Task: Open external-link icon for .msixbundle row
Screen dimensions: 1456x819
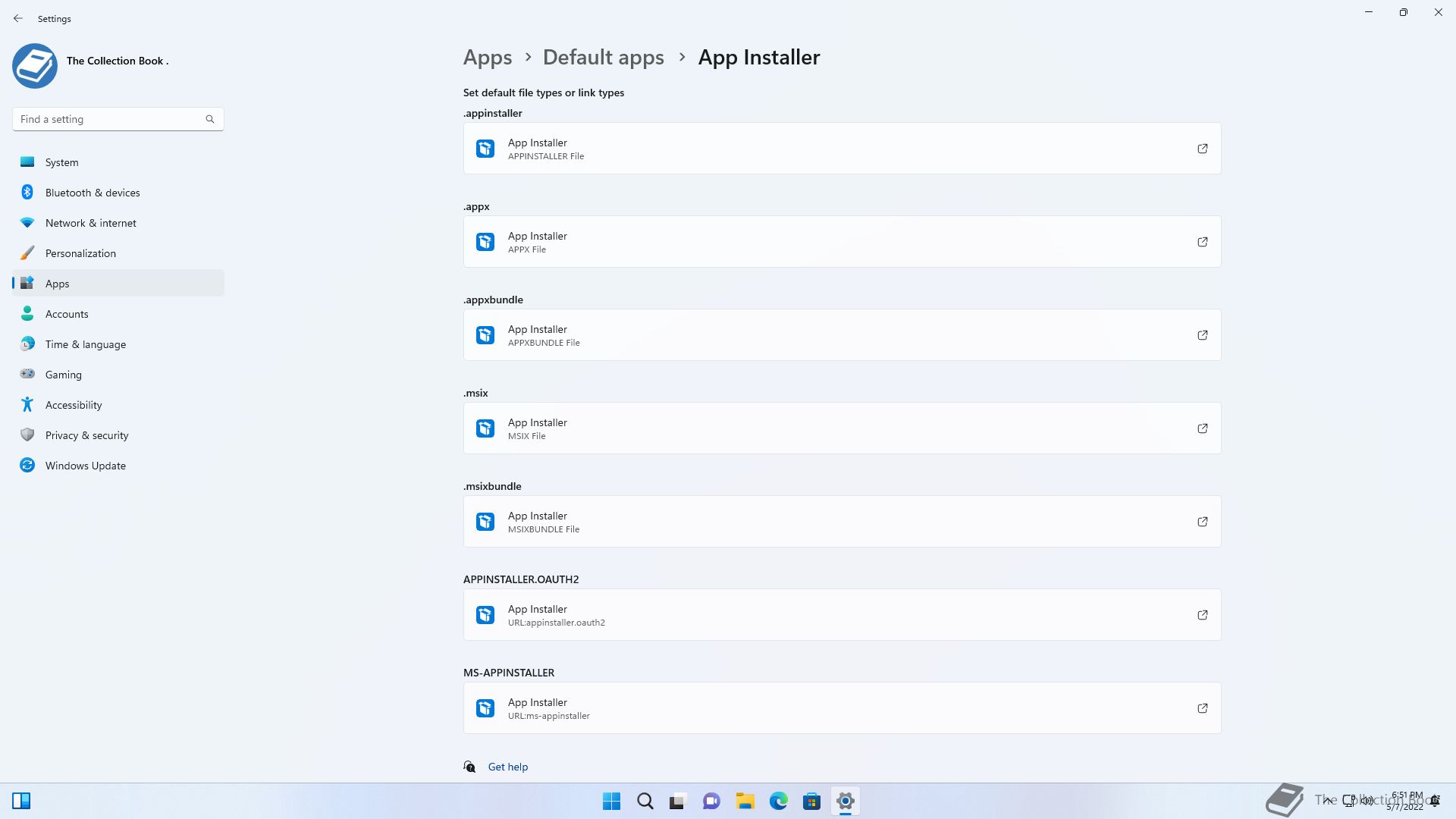Action: 1203,522
